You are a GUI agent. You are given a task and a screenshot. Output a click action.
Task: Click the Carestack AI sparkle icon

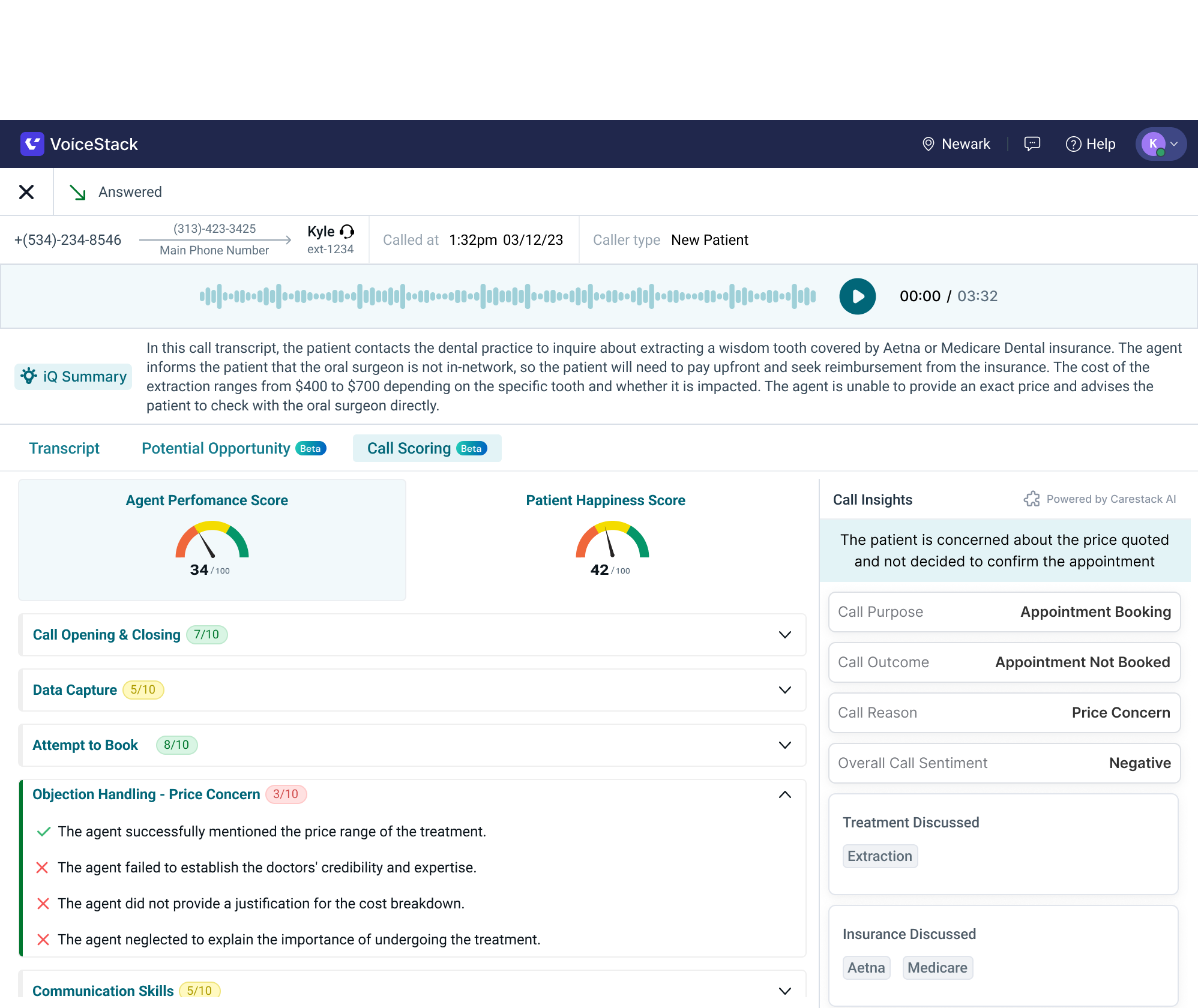pos(1032,499)
